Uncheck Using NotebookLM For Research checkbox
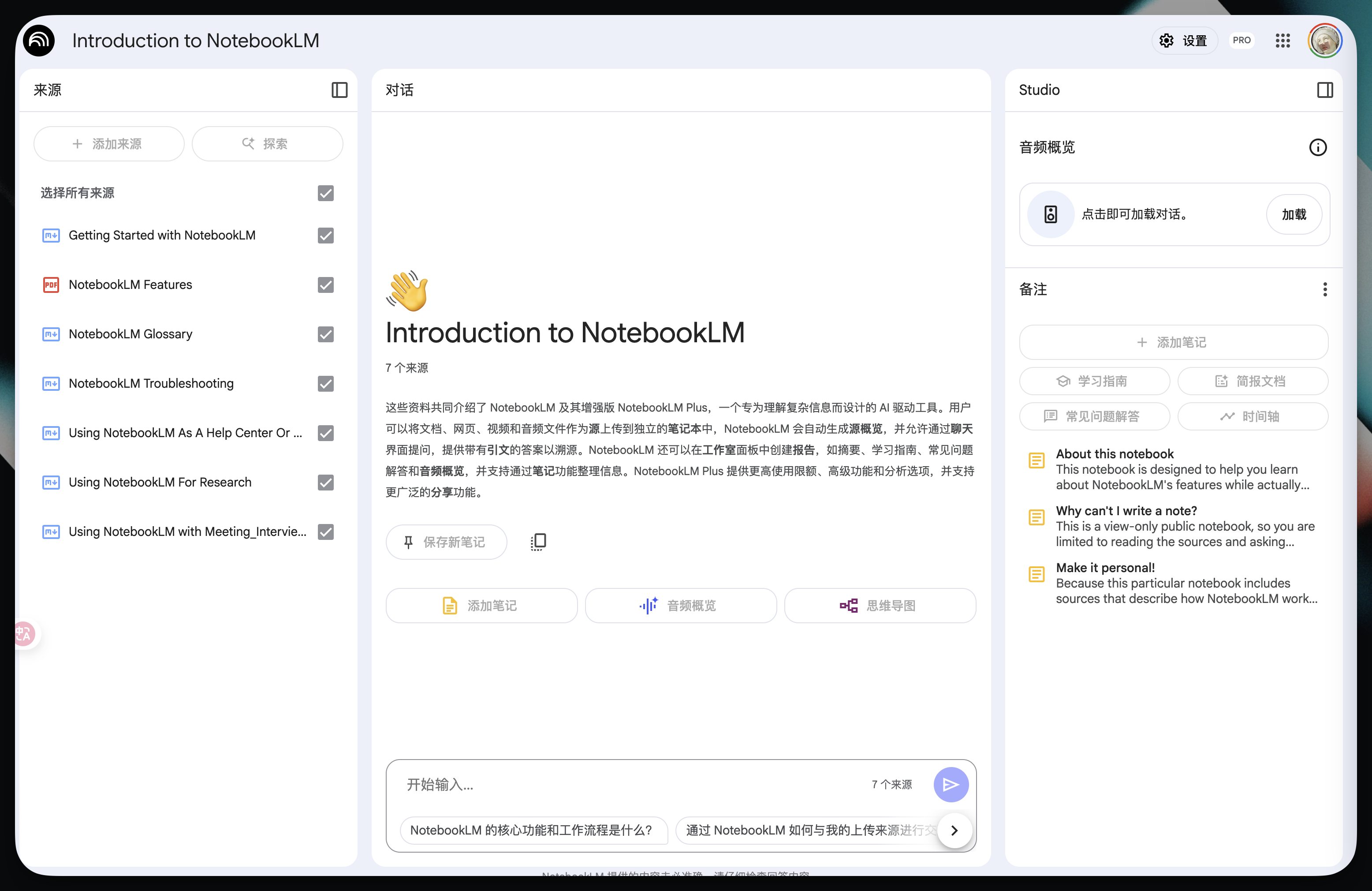Viewport: 1372px width, 891px height. pos(326,482)
